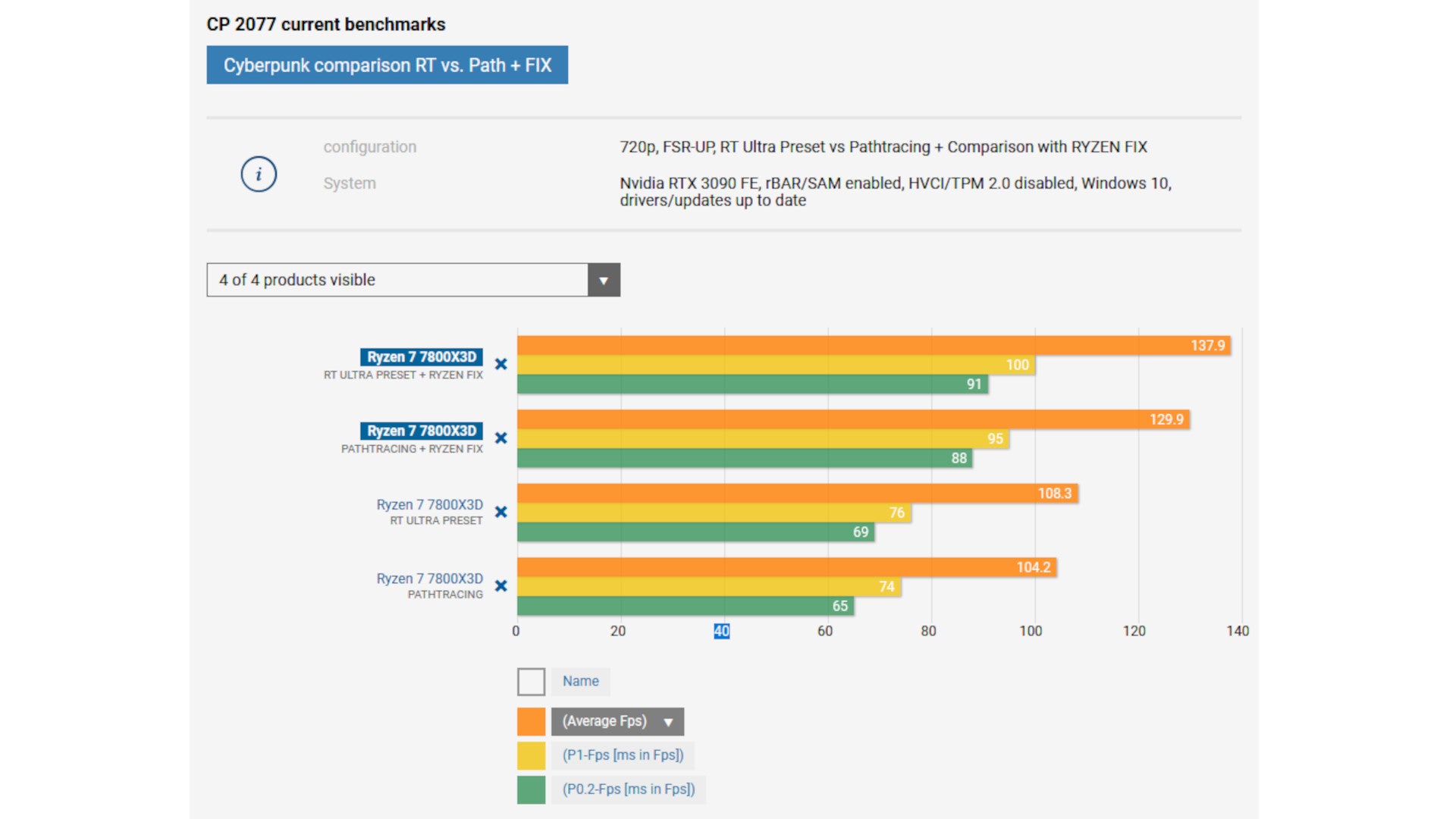This screenshot has width=1456, height=819.
Task: Click the yellow bar valued 76
Action: pyautogui.click(x=714, y=513)
